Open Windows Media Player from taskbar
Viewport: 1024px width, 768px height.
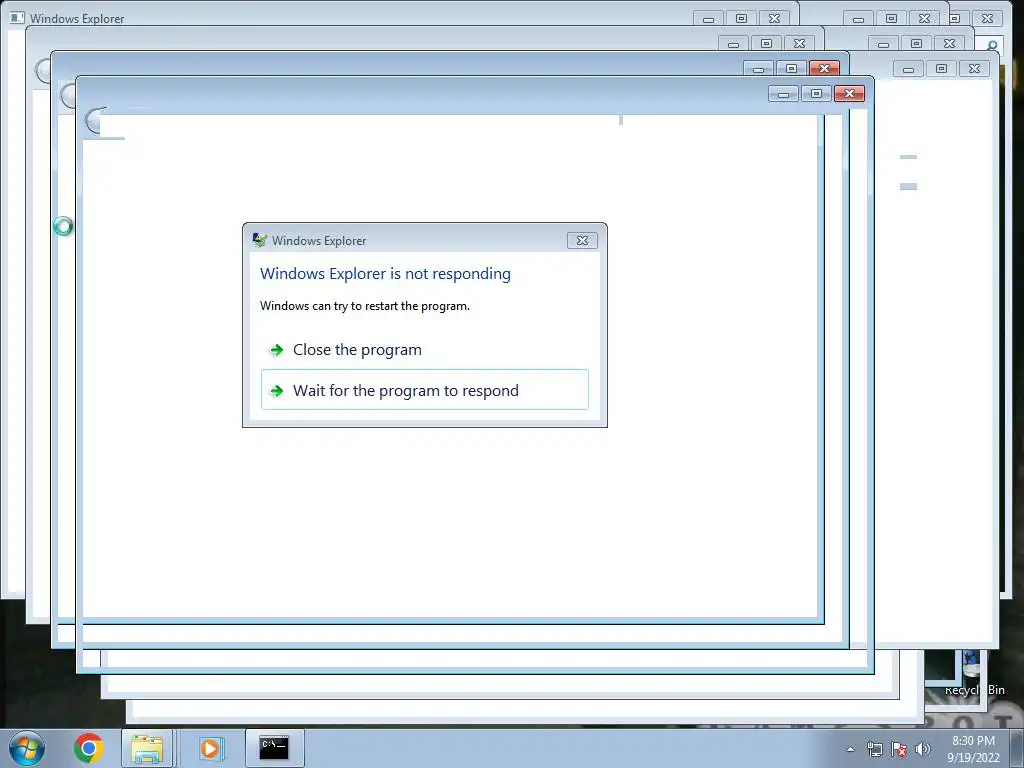click(210, 748)
